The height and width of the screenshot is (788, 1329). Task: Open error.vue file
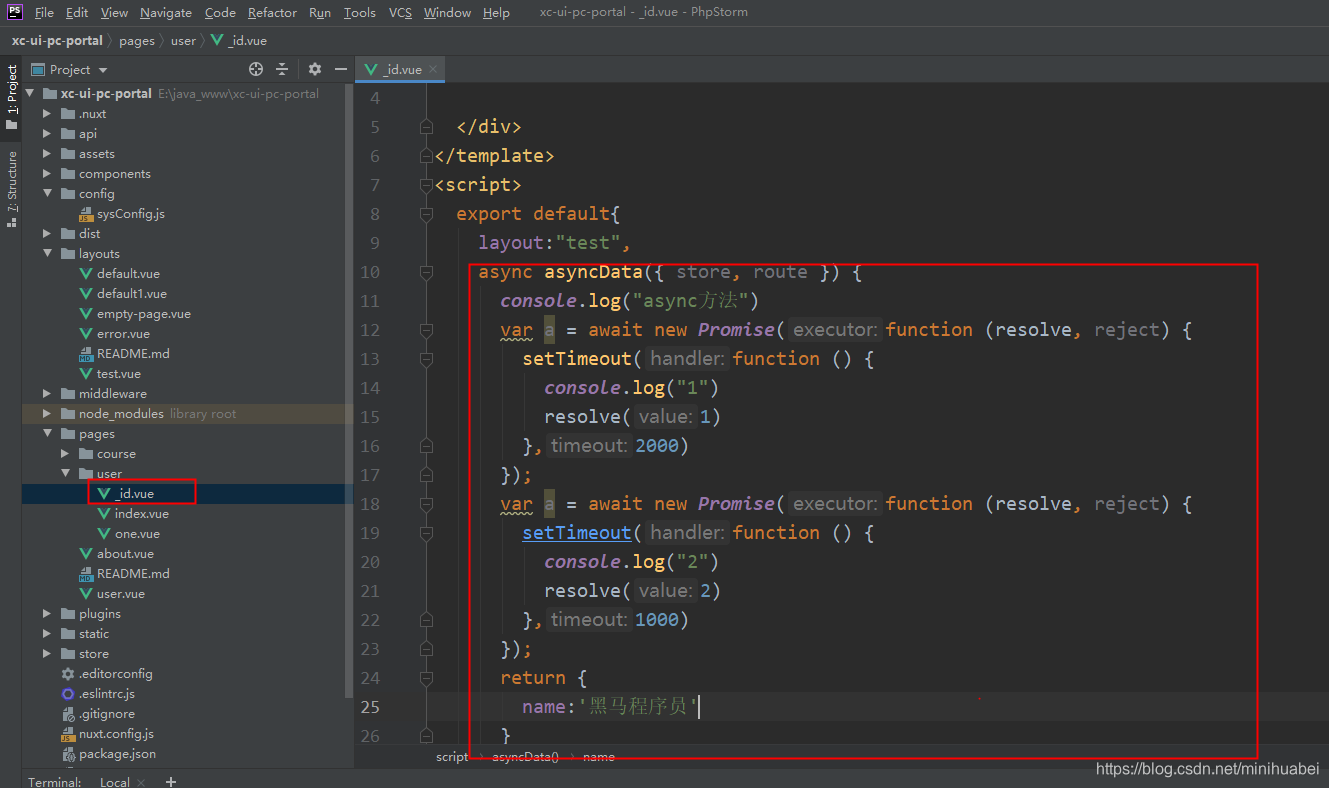[x=122, y=333]
